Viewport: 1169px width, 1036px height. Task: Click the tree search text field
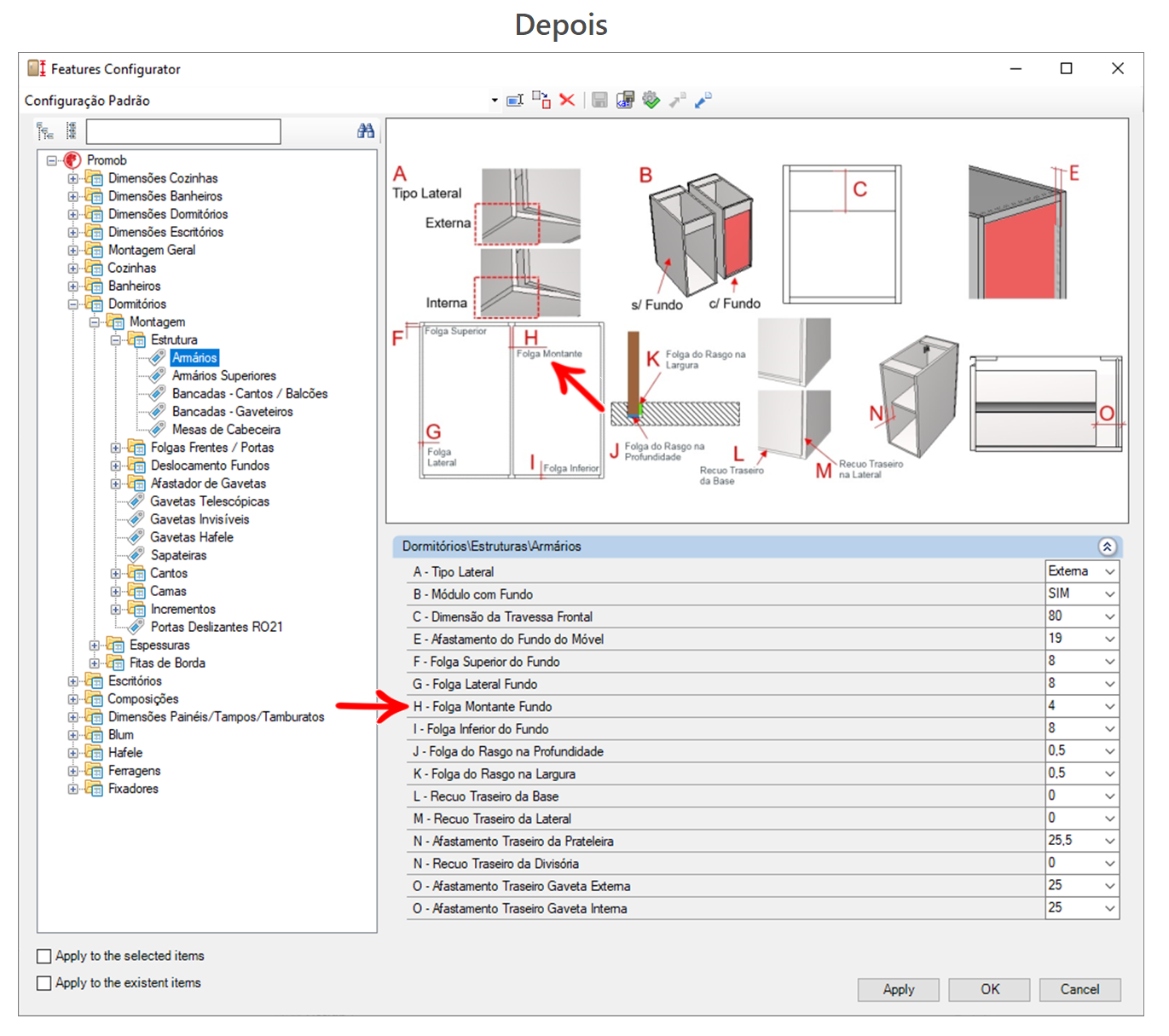[x=183, y=131]
